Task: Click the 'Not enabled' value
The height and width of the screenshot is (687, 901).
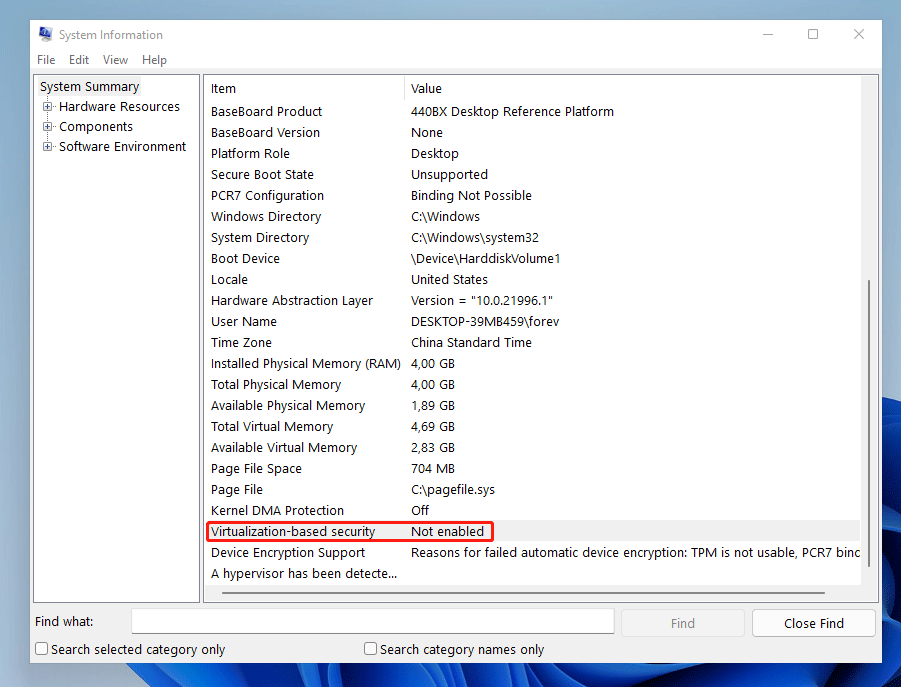Action: [x=447, y=531]
